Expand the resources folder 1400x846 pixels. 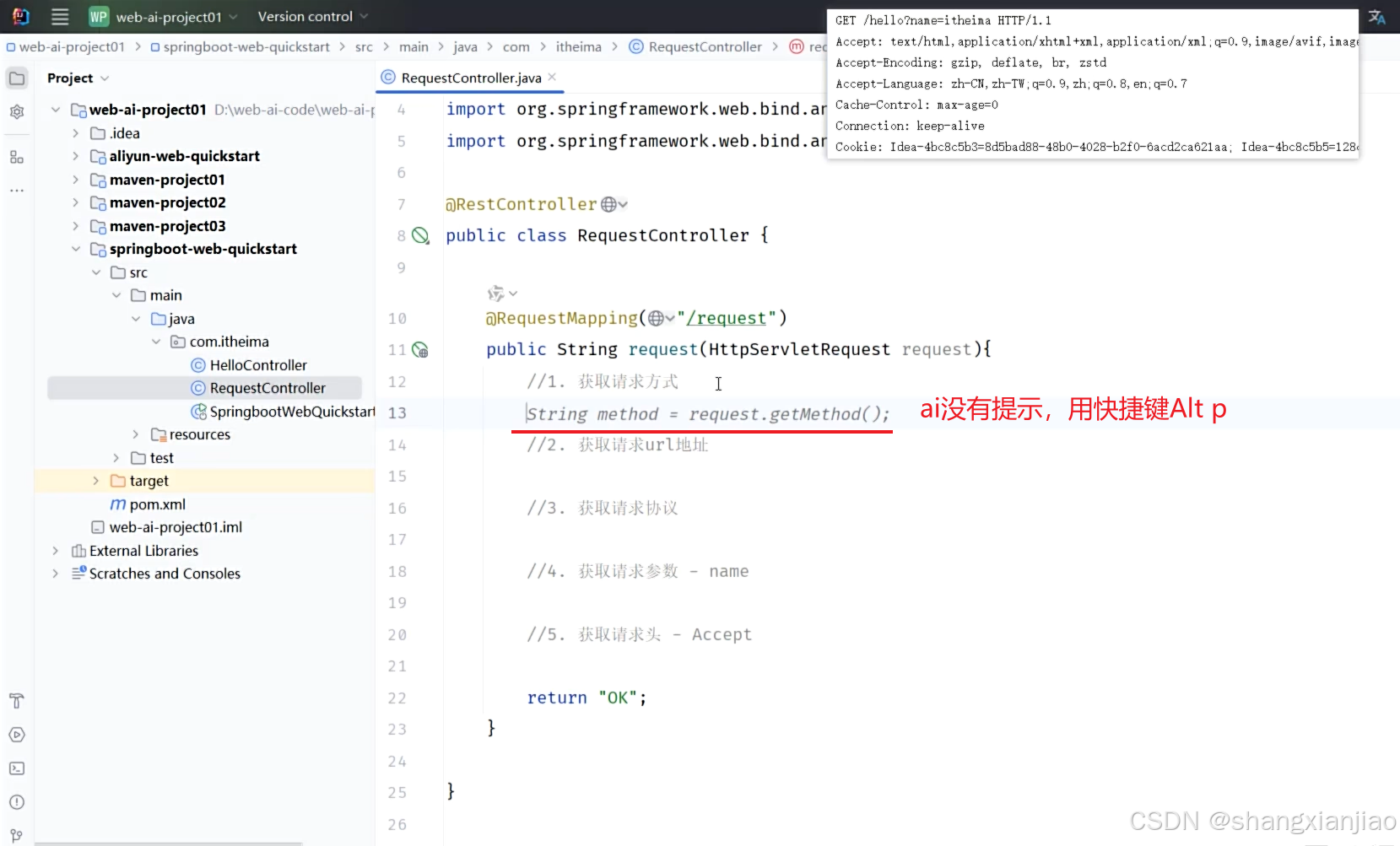136,434
